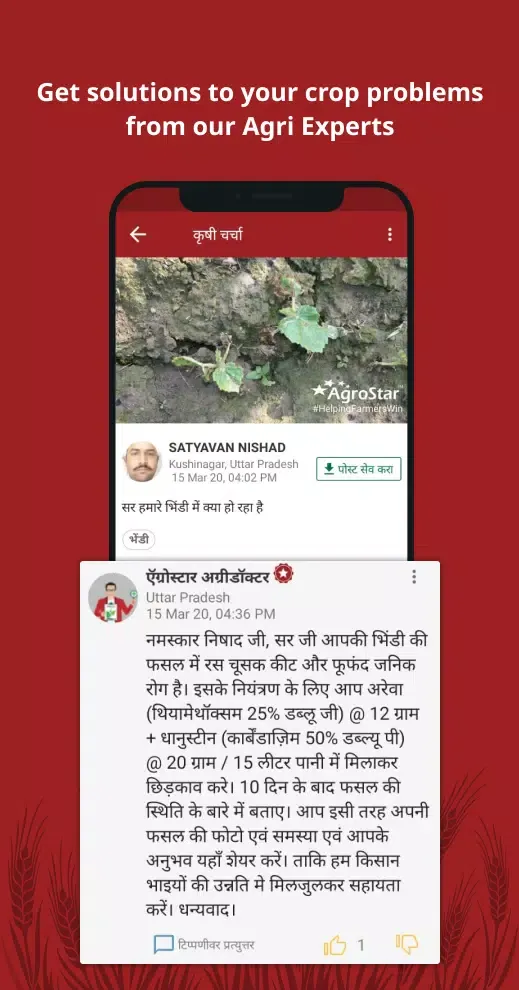Open the expert comment's three-dot options
Screen dimensions: 519x990
click(414, 576)
